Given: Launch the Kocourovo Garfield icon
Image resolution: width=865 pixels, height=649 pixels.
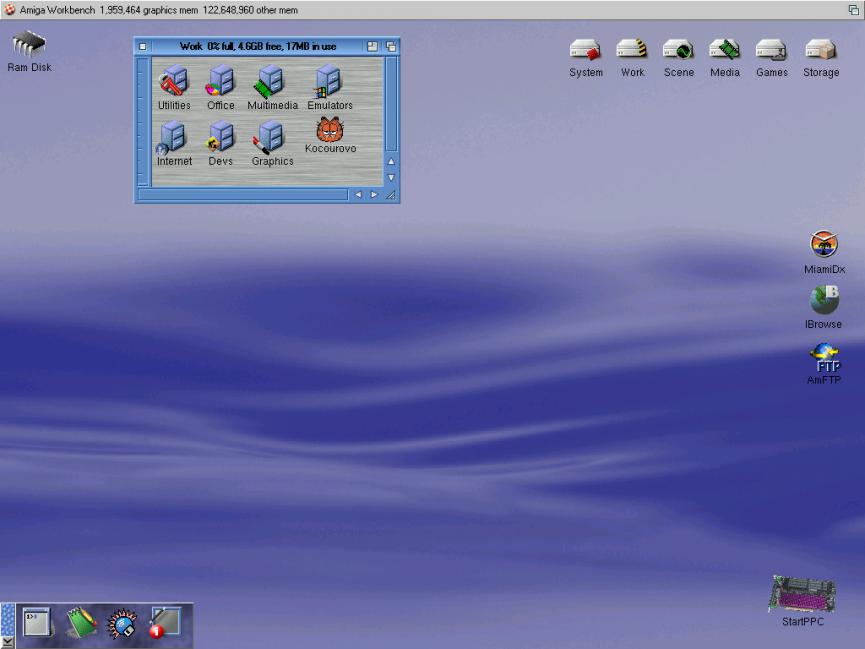Looking at the screenshot, I should coord(330,130).
